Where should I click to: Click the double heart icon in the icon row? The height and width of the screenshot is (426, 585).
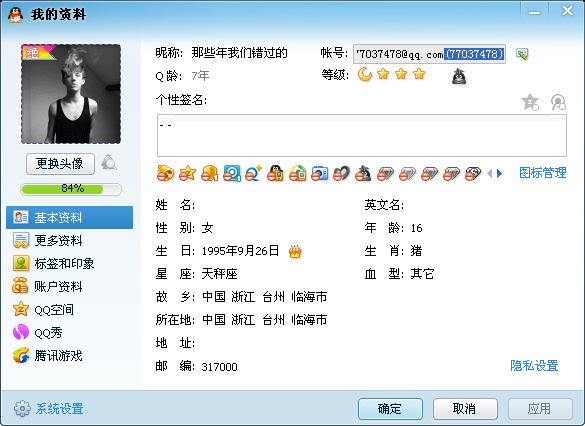[341, 173]
